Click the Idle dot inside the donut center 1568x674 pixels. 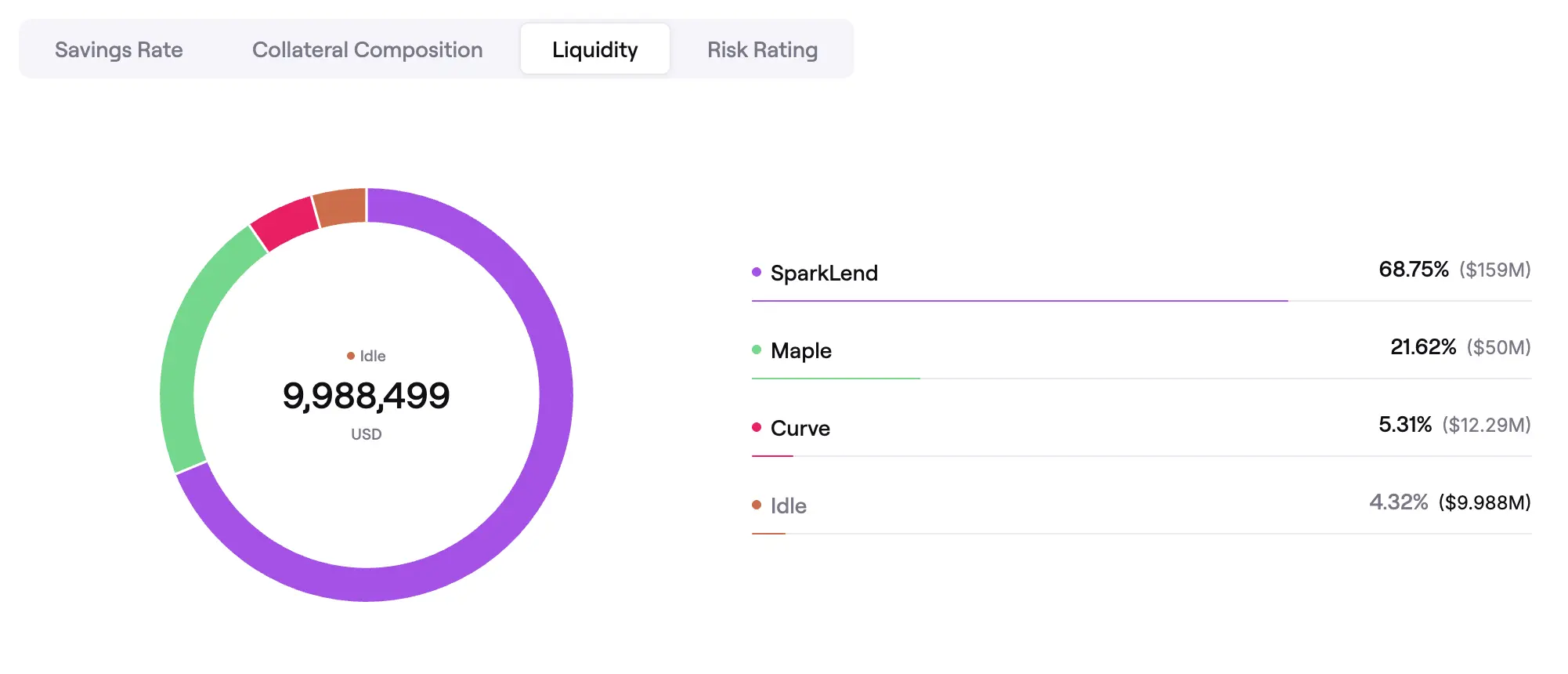(351, 356)
